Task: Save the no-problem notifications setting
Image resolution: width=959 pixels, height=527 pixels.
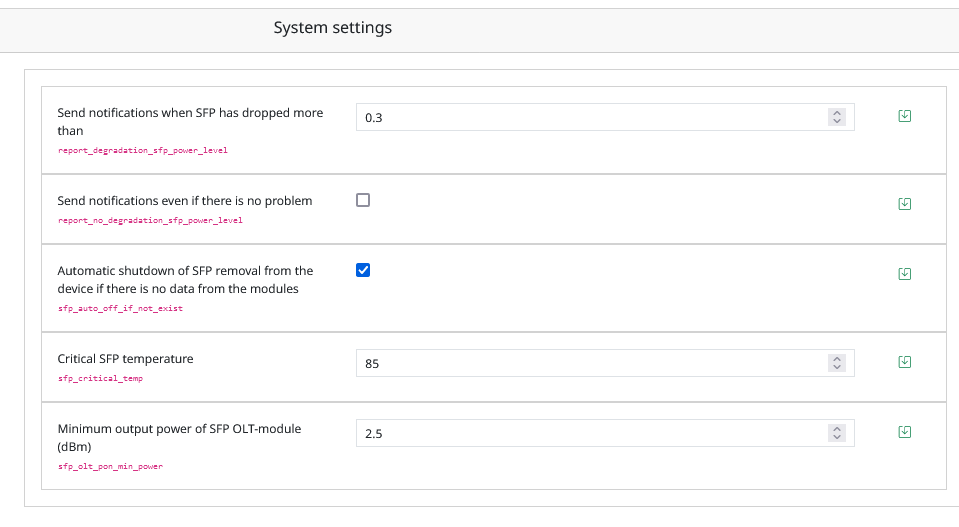Action: click(905, 204)
